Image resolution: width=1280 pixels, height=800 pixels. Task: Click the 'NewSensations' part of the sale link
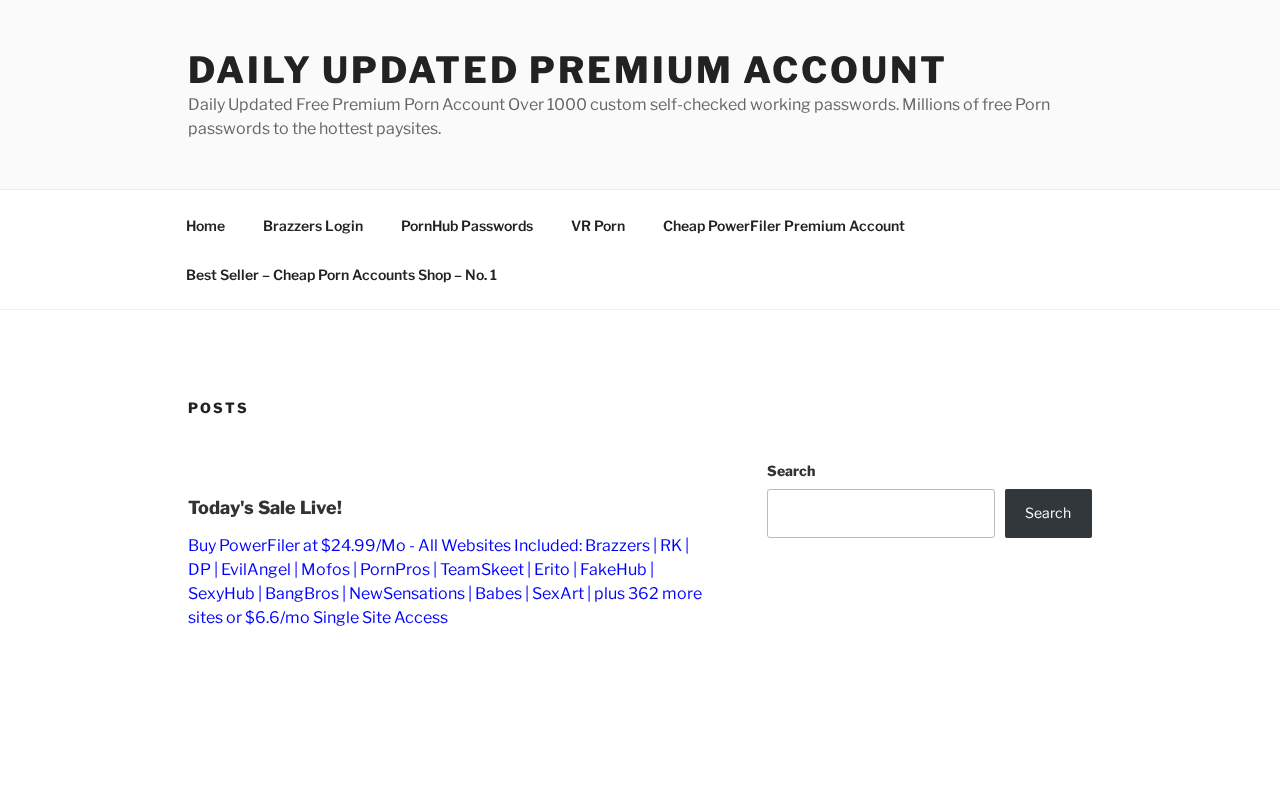407,594
